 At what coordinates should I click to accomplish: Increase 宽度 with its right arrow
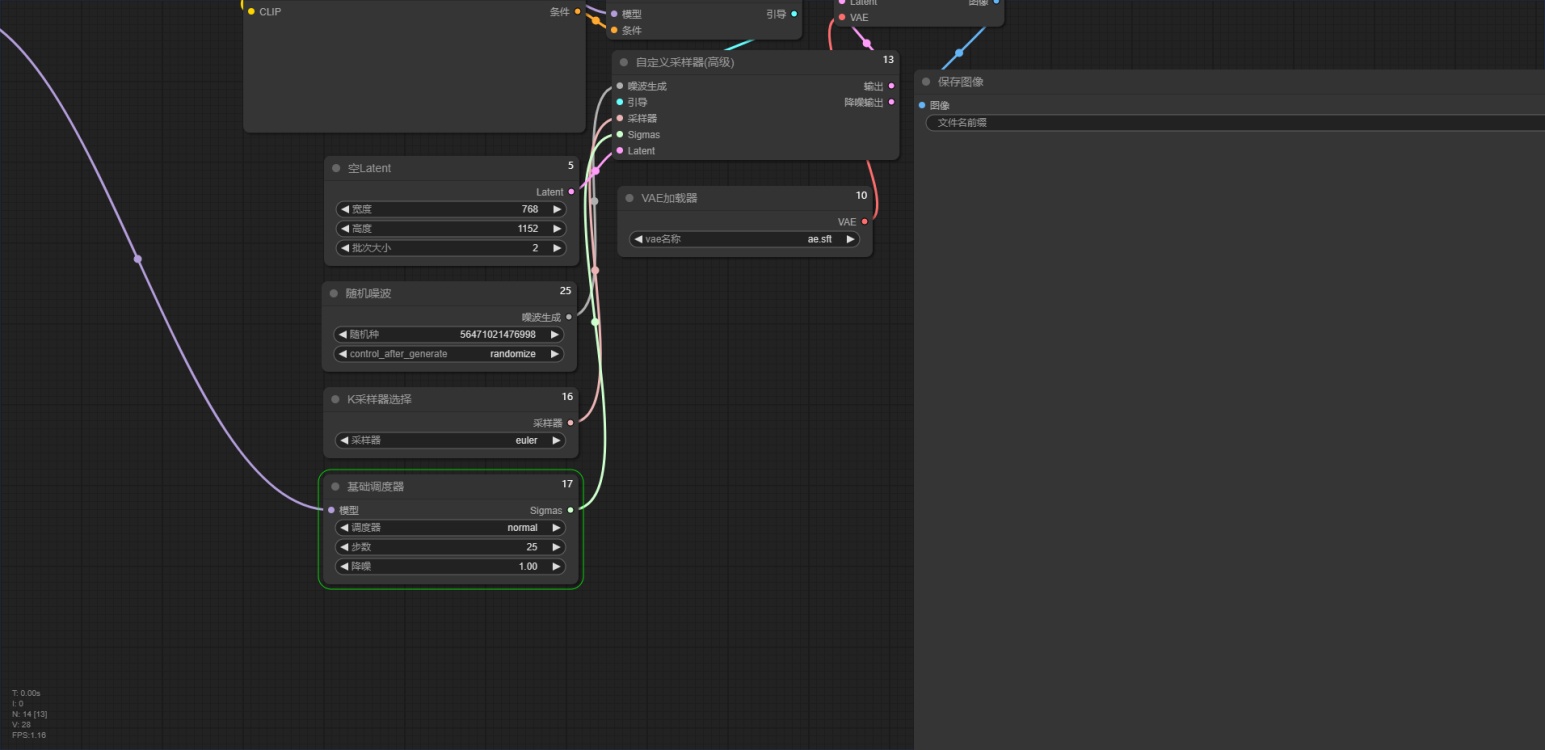click(x=557, y=209)
